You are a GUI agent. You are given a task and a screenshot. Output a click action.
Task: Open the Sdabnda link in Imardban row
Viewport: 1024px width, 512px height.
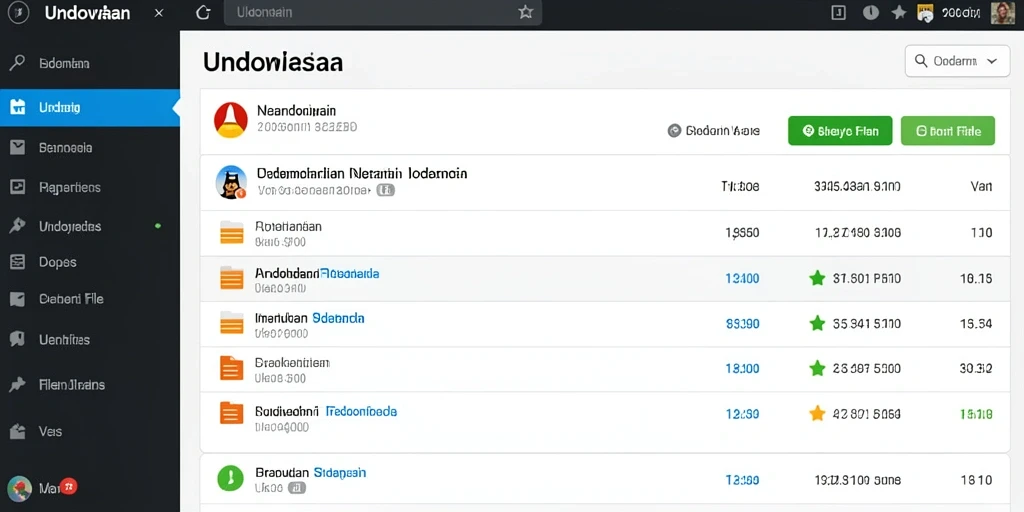[x=338, y=318]
